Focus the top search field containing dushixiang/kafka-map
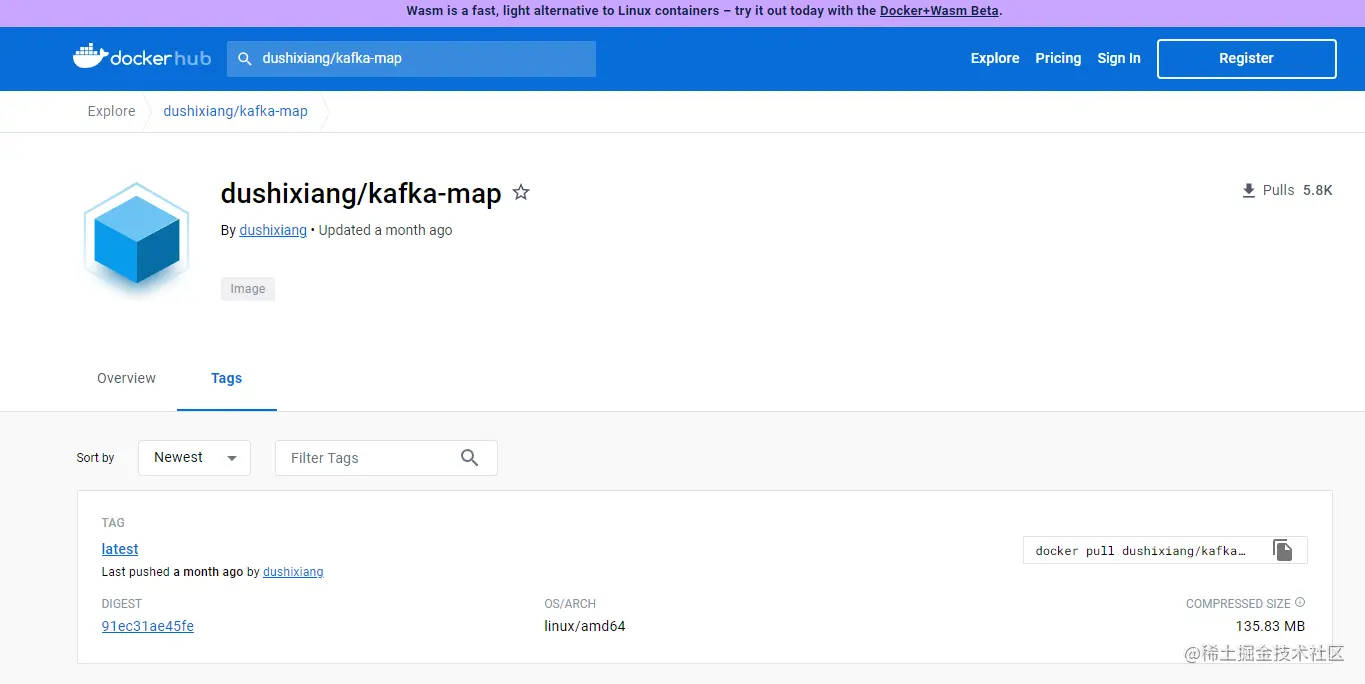 click(x=411, y=59)
